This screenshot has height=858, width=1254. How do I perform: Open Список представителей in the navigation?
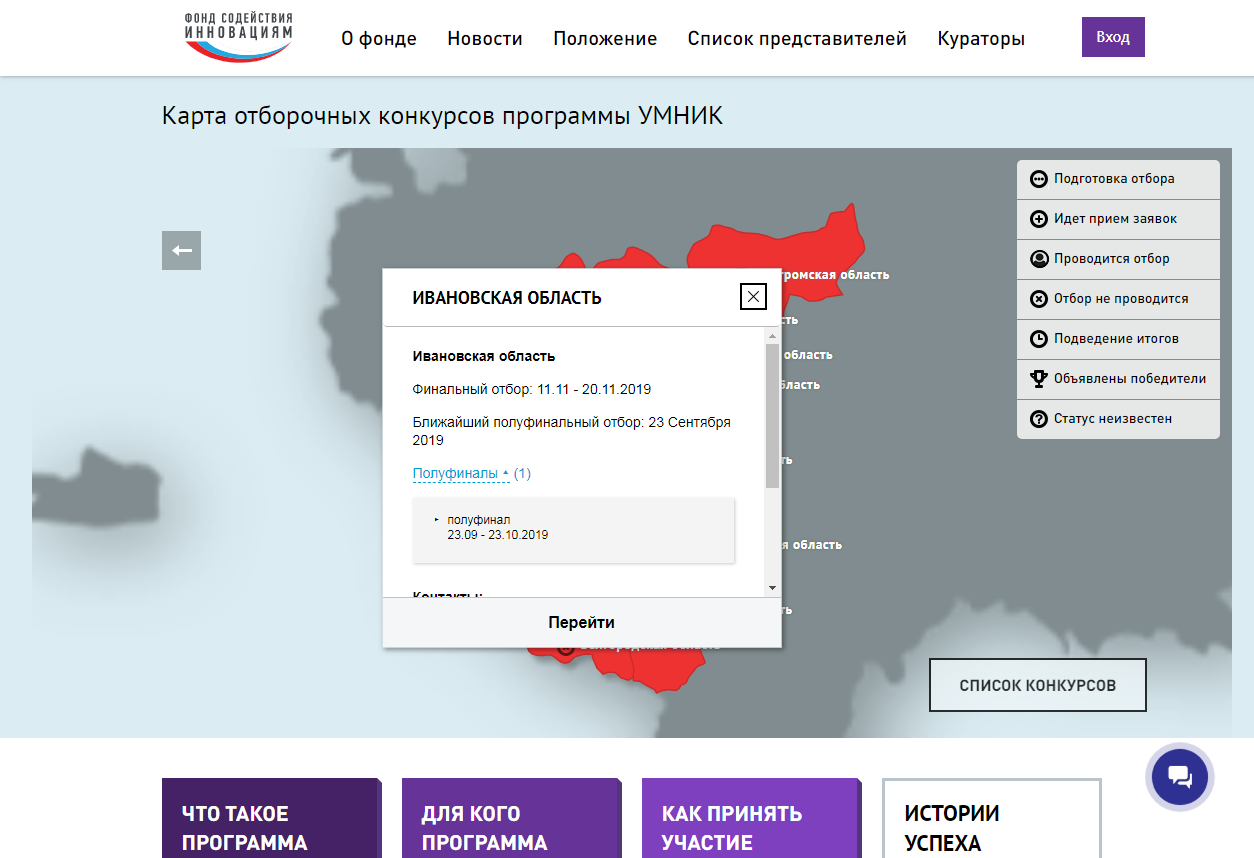click(797, 39)
